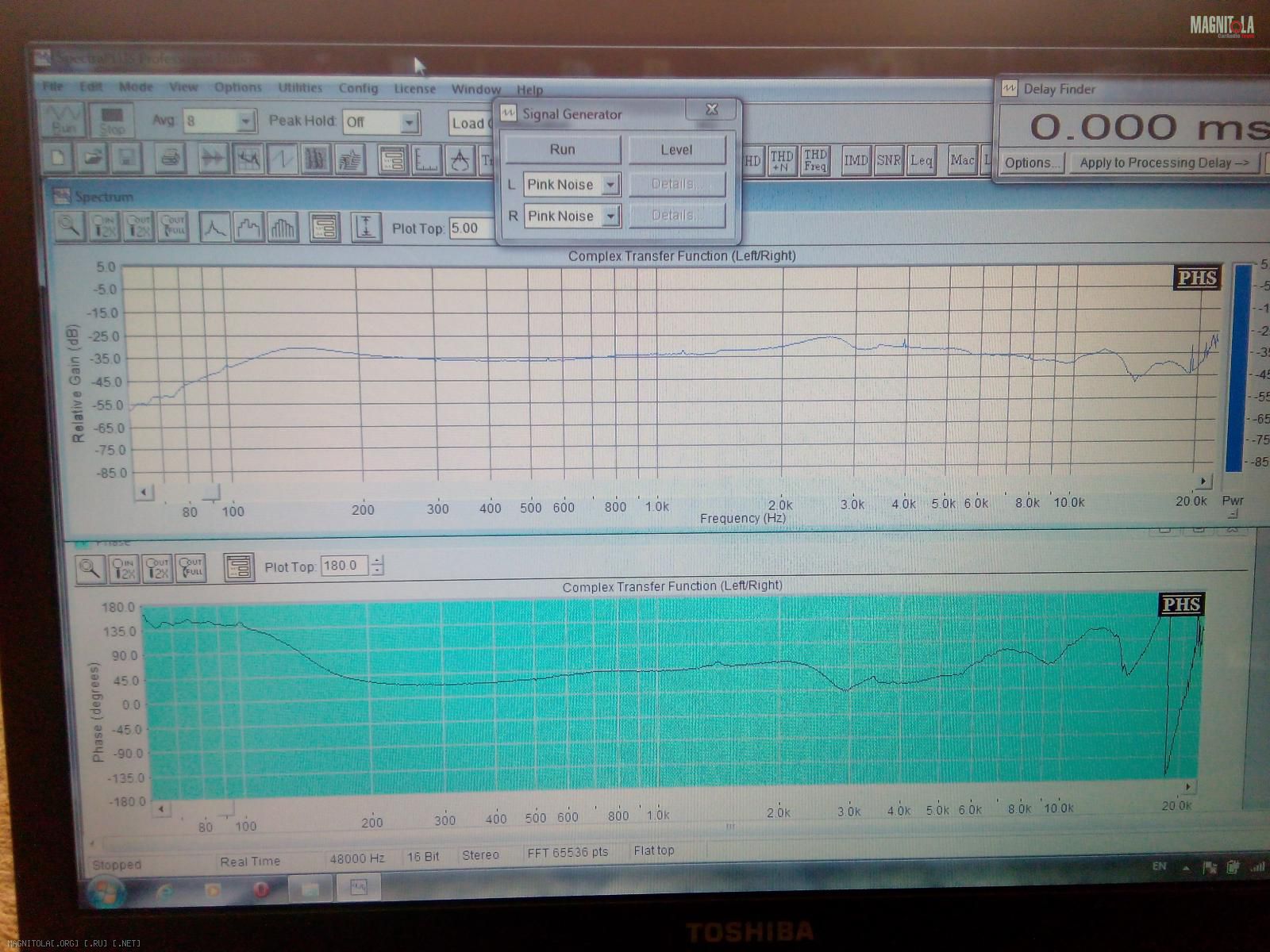
Task: Select stepped plot style in Spectrum toolbar
Action: click(x=249, y=227)
